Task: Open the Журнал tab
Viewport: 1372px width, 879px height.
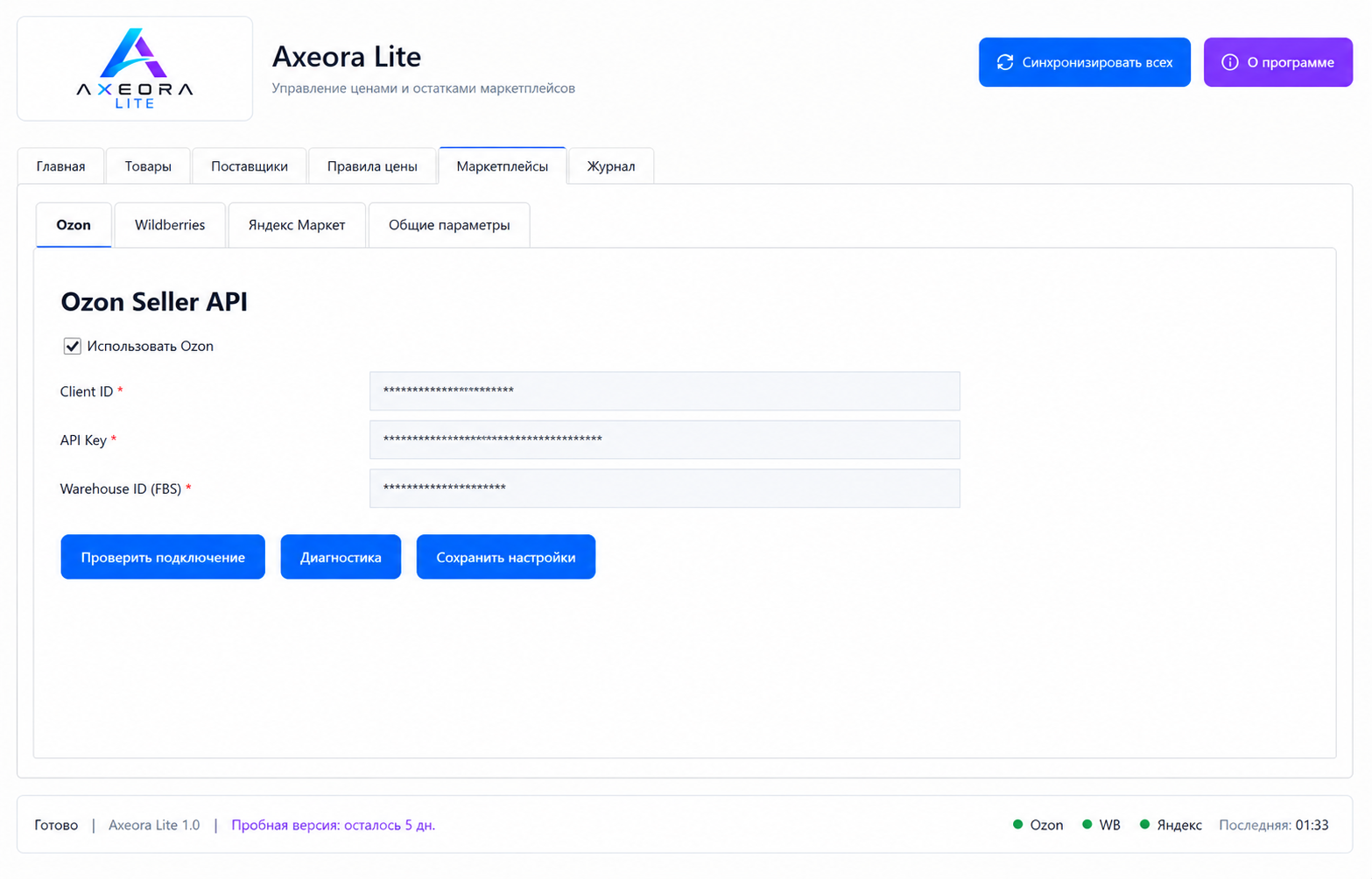Action: [x=611, y=166]
